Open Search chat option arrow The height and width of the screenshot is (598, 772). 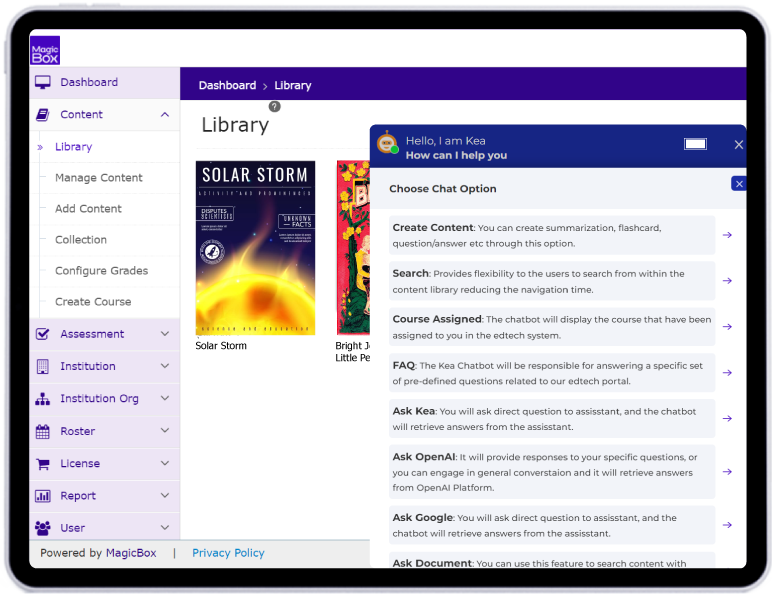727,281
